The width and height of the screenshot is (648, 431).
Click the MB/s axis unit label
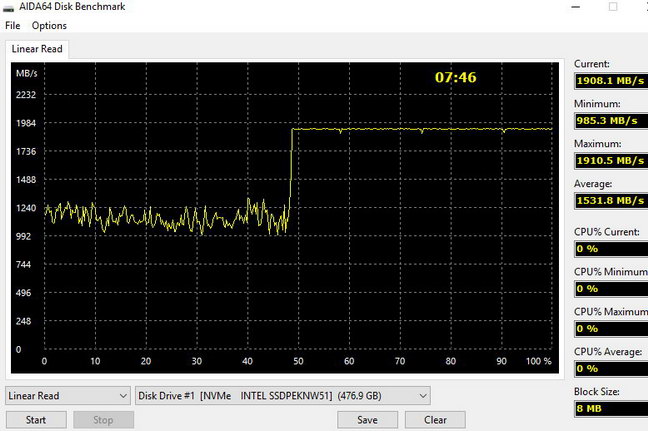26,74
